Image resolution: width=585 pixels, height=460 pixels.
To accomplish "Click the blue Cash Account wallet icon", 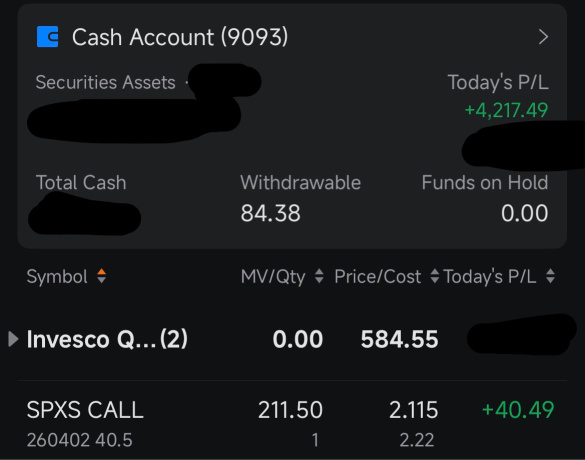I will pos(47,37).
